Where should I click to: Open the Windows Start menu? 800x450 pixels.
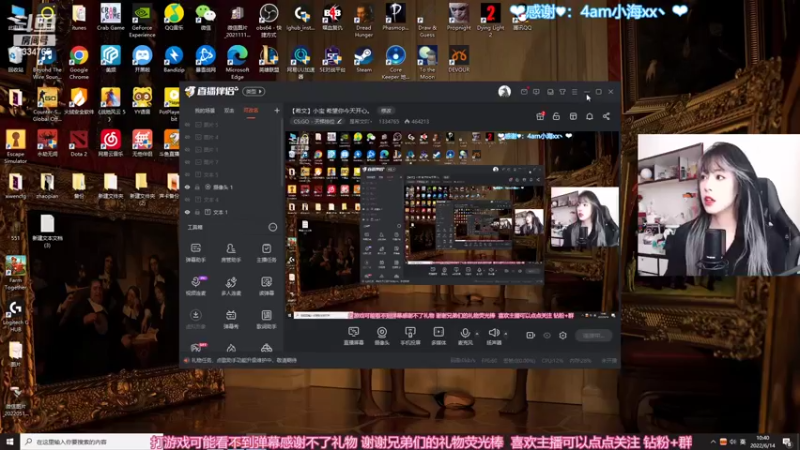pyautogui.click(x=10, y=442)
